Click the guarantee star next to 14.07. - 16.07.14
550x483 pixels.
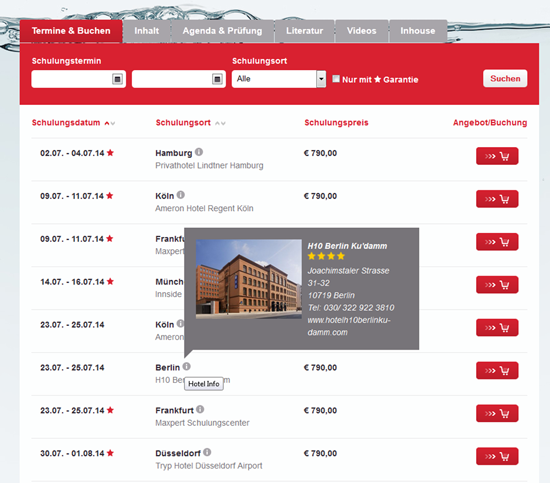tap(110, 281)
